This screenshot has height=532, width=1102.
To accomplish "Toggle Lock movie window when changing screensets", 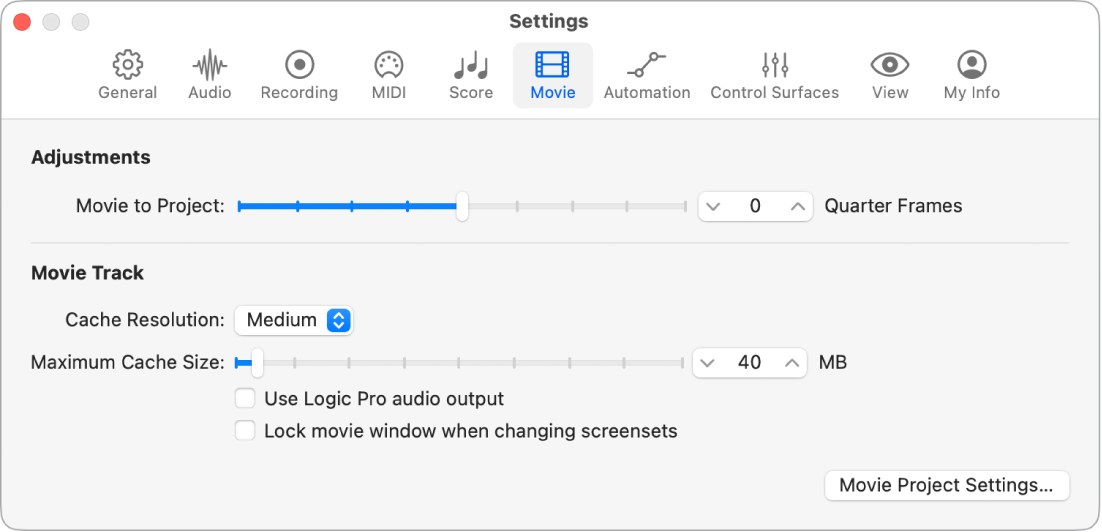I will 245,431.
